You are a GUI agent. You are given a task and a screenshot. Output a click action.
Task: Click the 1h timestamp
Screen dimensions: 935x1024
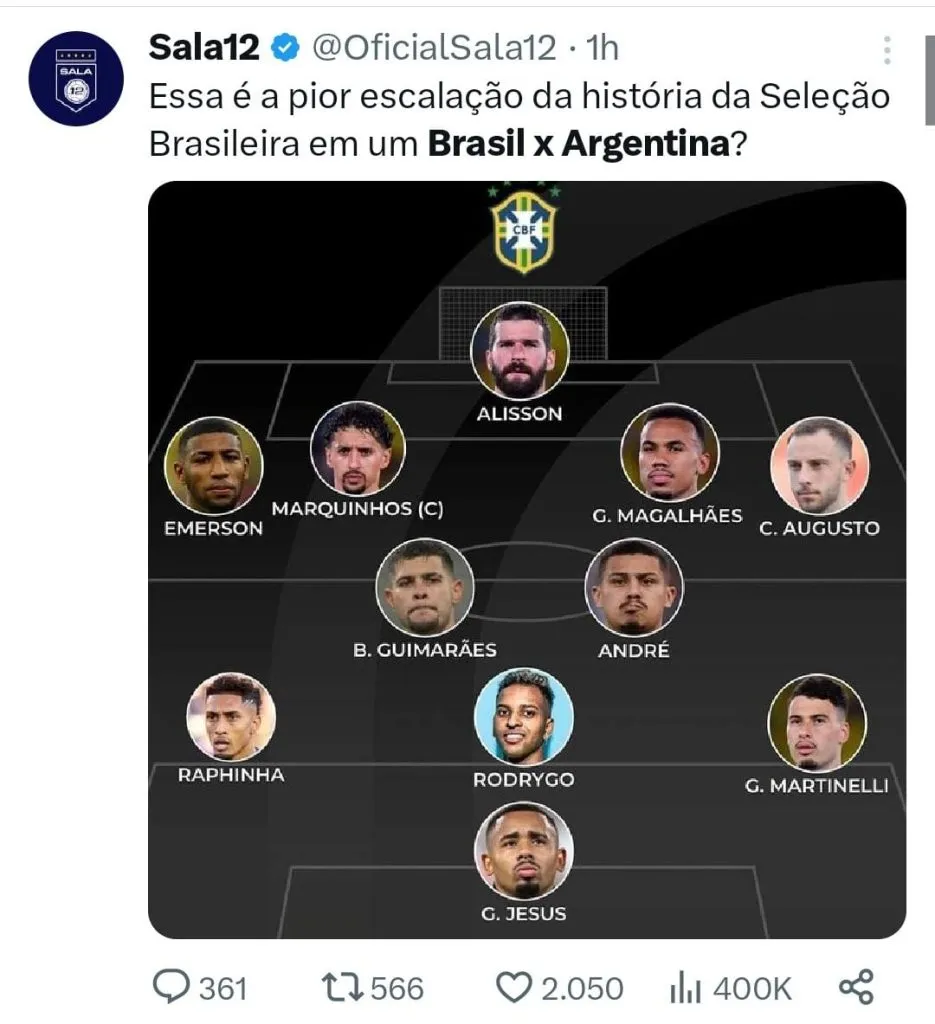click(x=601, y=46)
